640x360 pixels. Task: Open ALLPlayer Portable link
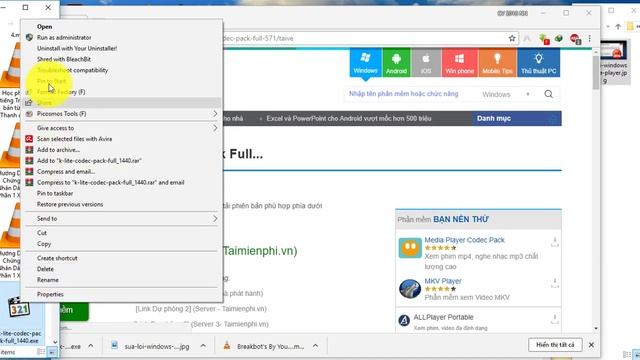click(443, 317)
